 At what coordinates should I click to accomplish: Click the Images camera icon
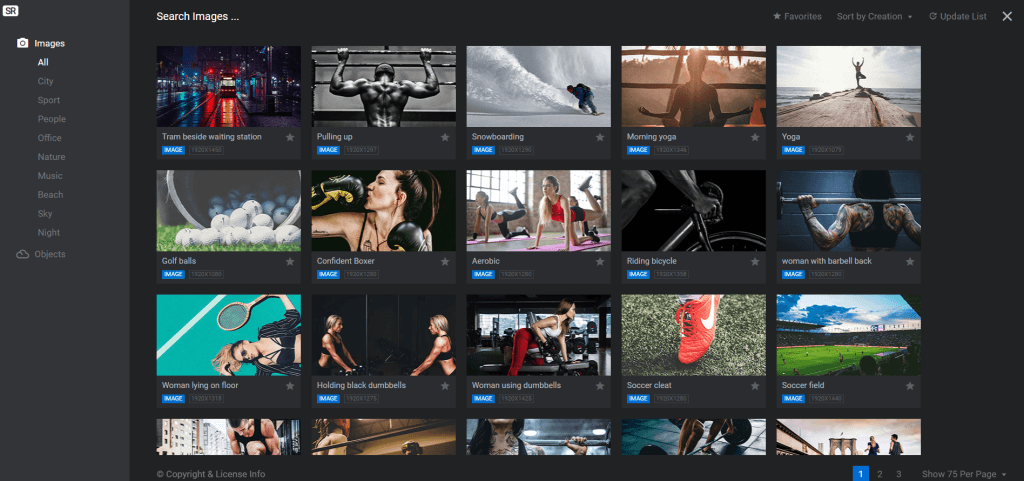(23, 43)
